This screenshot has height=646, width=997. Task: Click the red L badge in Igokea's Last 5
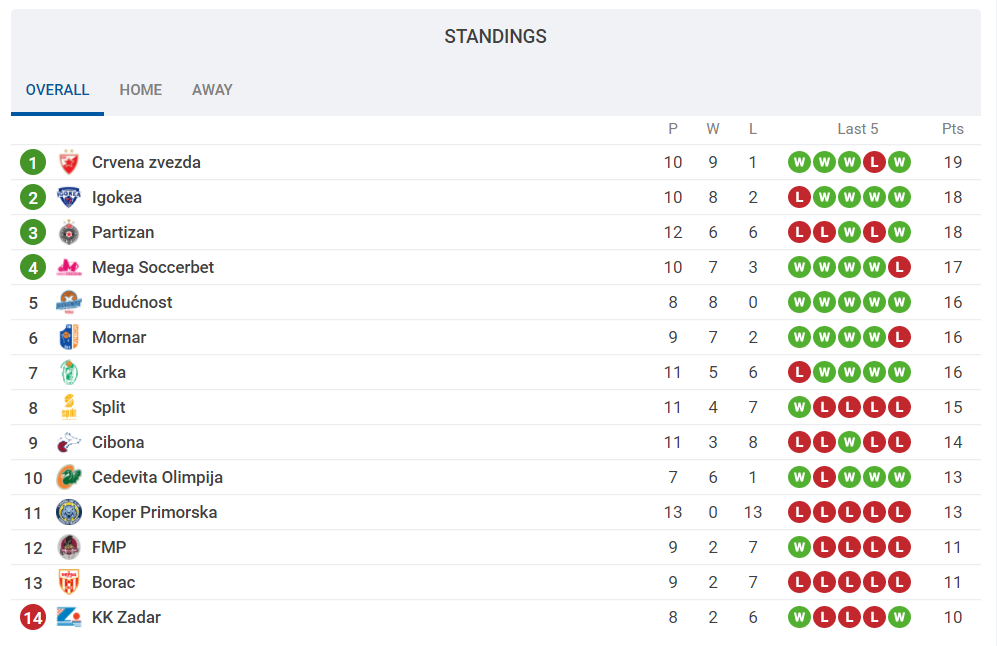click(799, 196)
